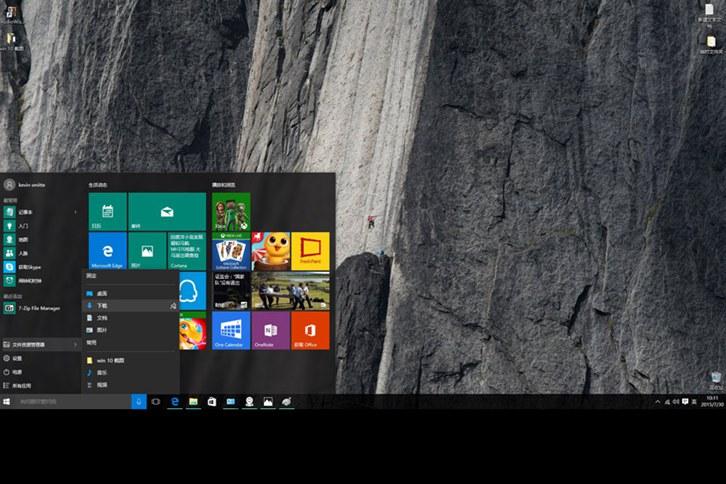Screen dimensions: 726x484
Task: Unpin Downloads using the pin icon
Action: click(173, 306)
